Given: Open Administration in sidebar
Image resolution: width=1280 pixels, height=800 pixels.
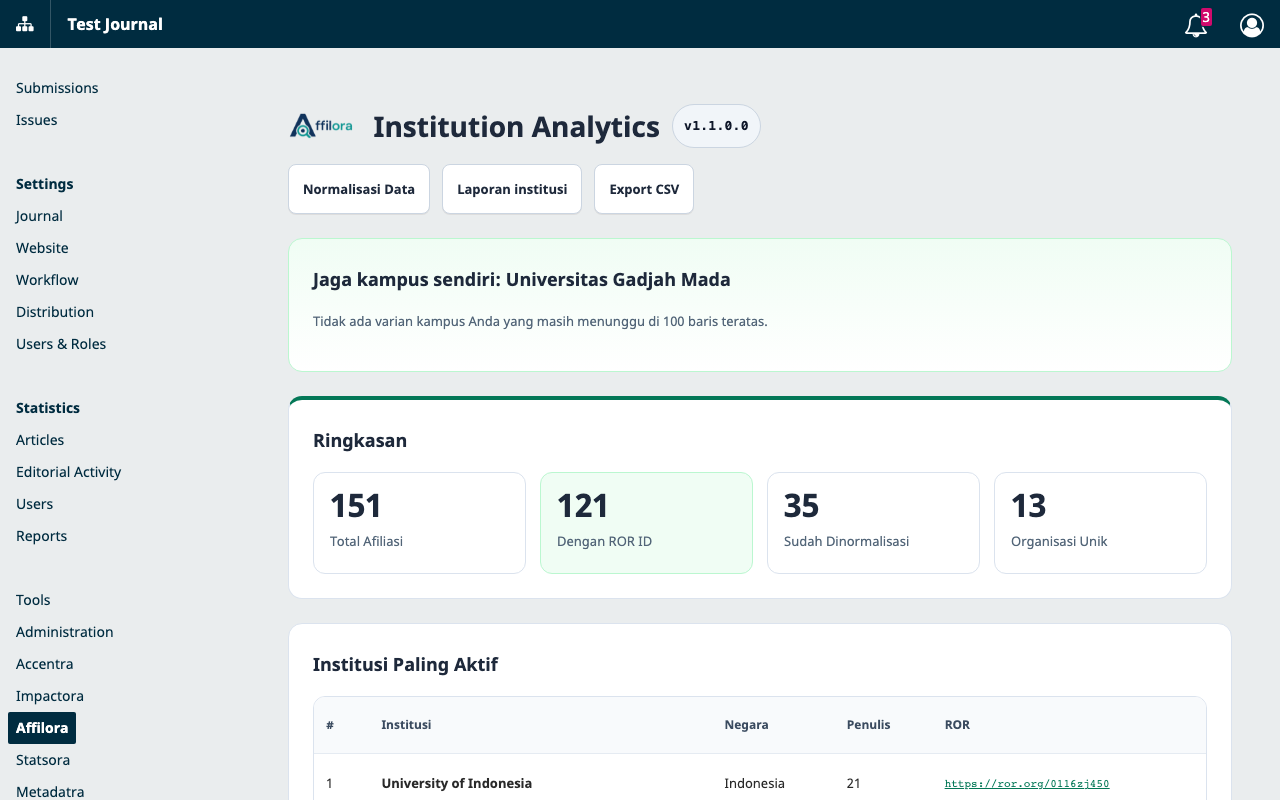Looking at the screenshot, I should pyautogui.click(x=65, y=632).
